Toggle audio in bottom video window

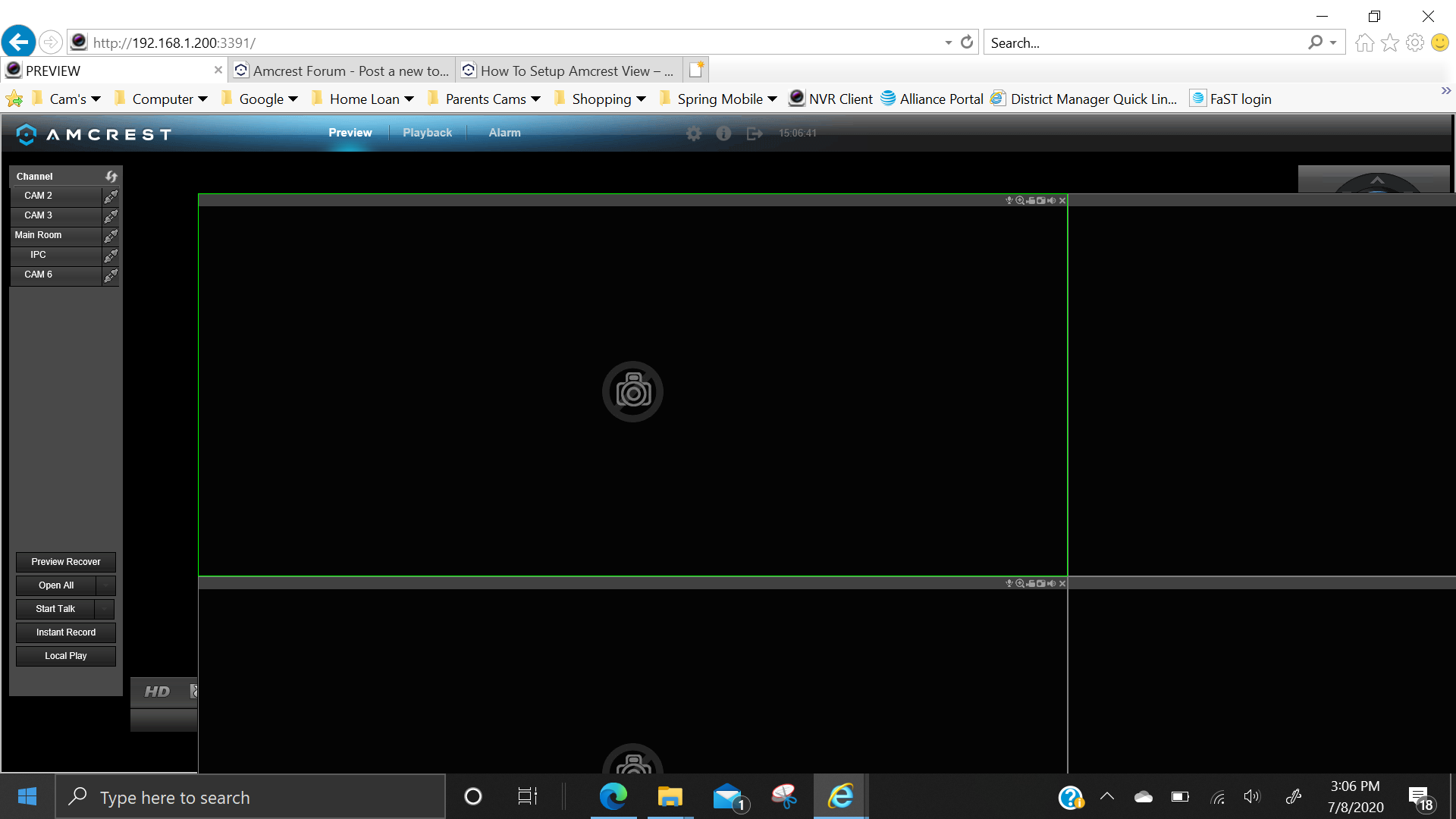(1051, 583)
